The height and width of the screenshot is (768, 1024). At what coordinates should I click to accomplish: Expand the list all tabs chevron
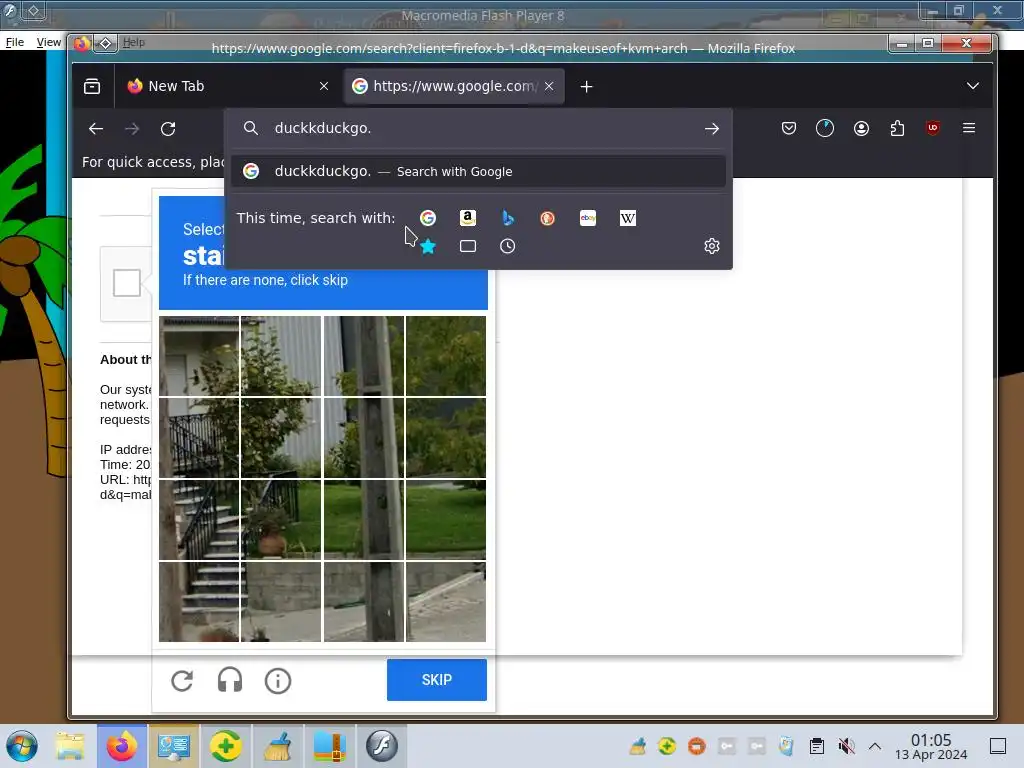point(972,86)
